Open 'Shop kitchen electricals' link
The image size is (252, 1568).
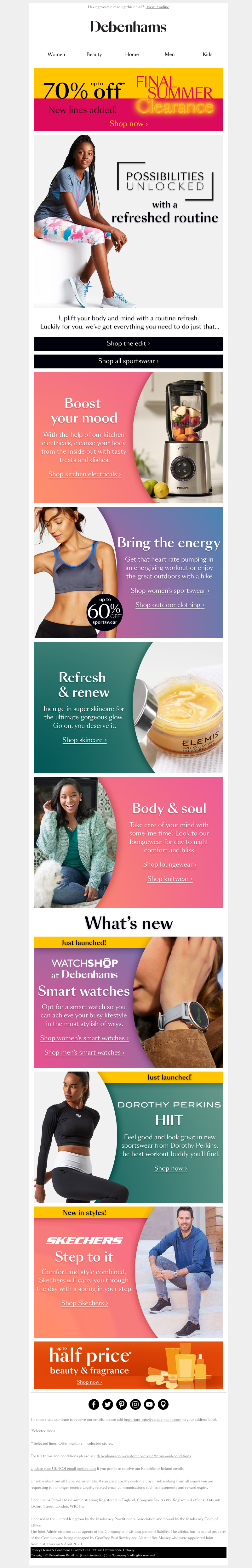[84, 474]
